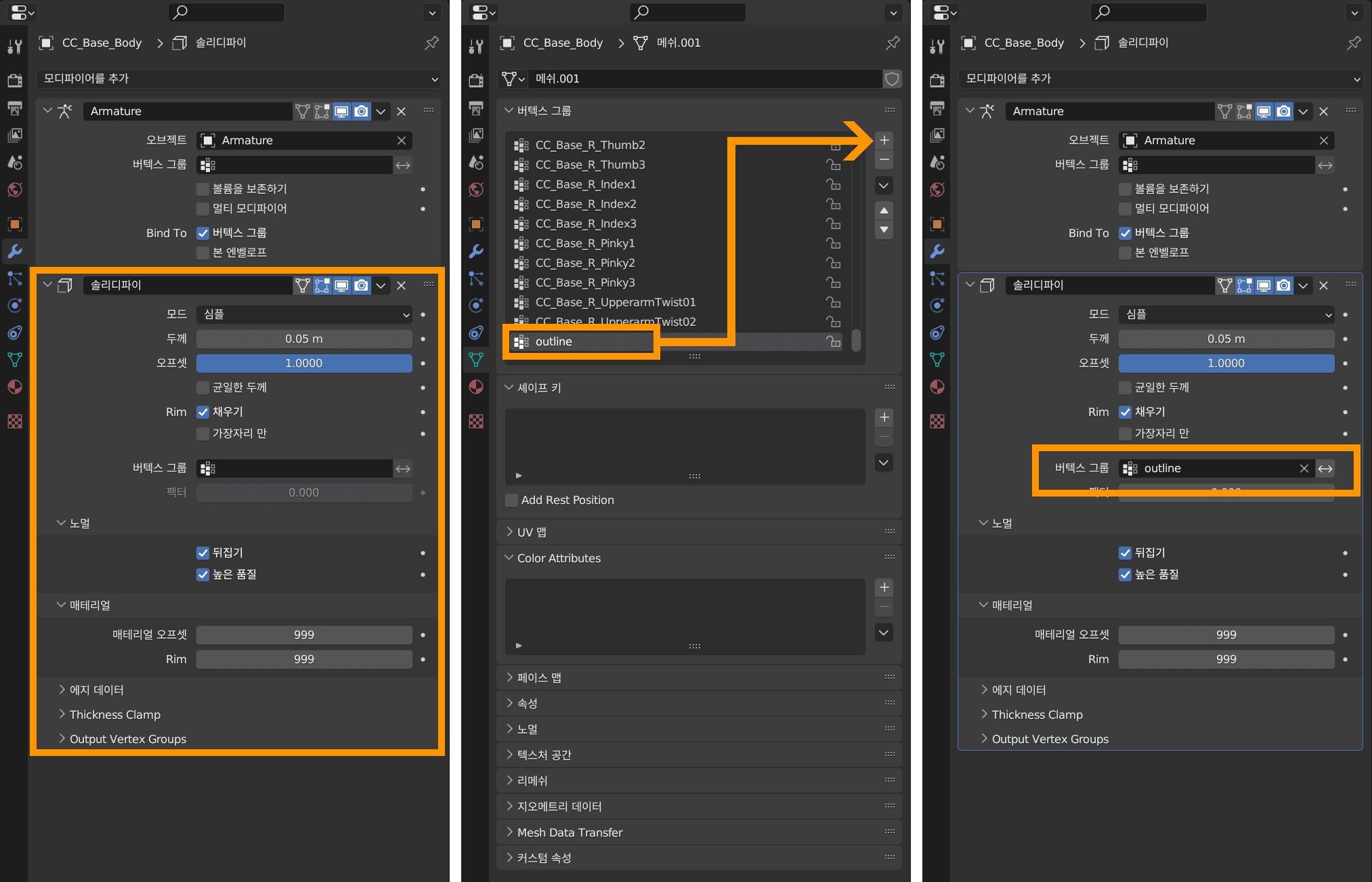Open Particles properties tab in left panel

[15, 278]
